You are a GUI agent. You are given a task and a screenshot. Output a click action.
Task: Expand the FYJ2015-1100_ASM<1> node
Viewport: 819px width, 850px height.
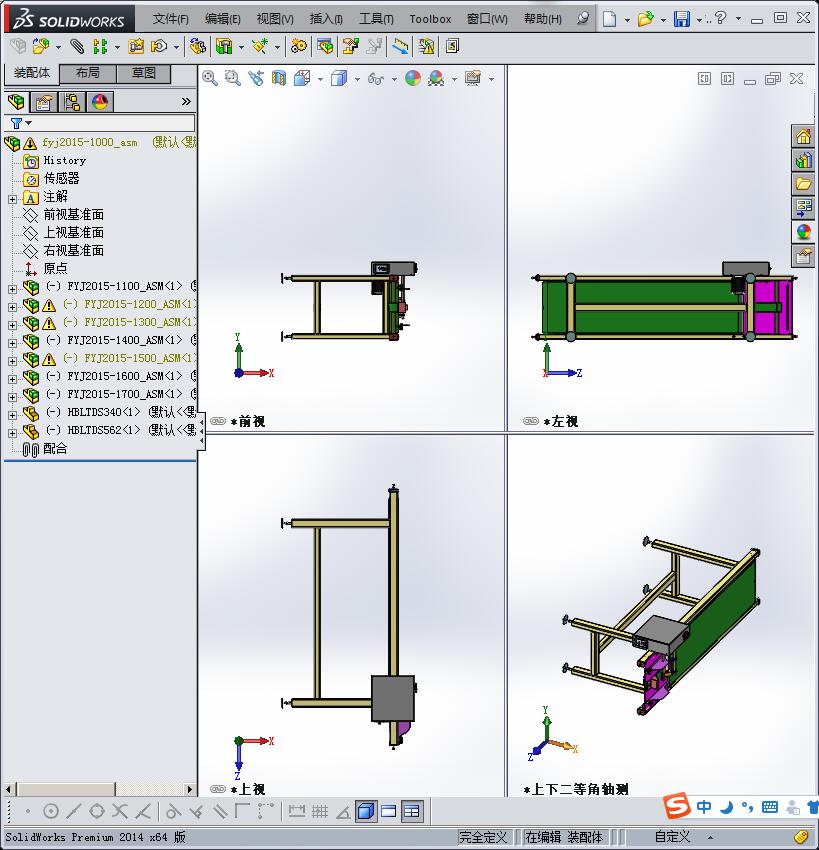tap(12, 289)
